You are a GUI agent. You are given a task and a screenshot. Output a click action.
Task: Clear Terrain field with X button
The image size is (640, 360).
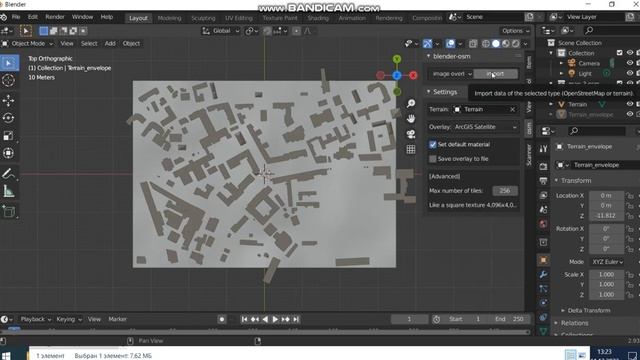(x=513, y=109)
